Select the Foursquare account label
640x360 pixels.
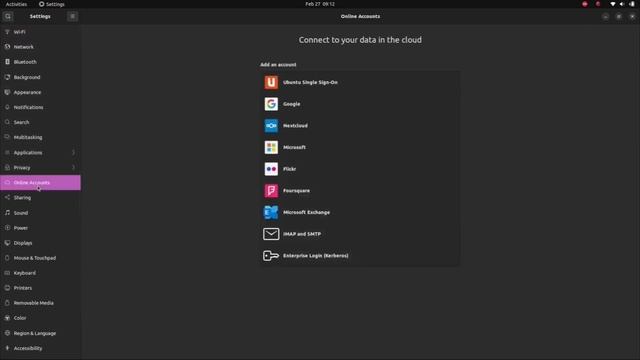[296, 191]
